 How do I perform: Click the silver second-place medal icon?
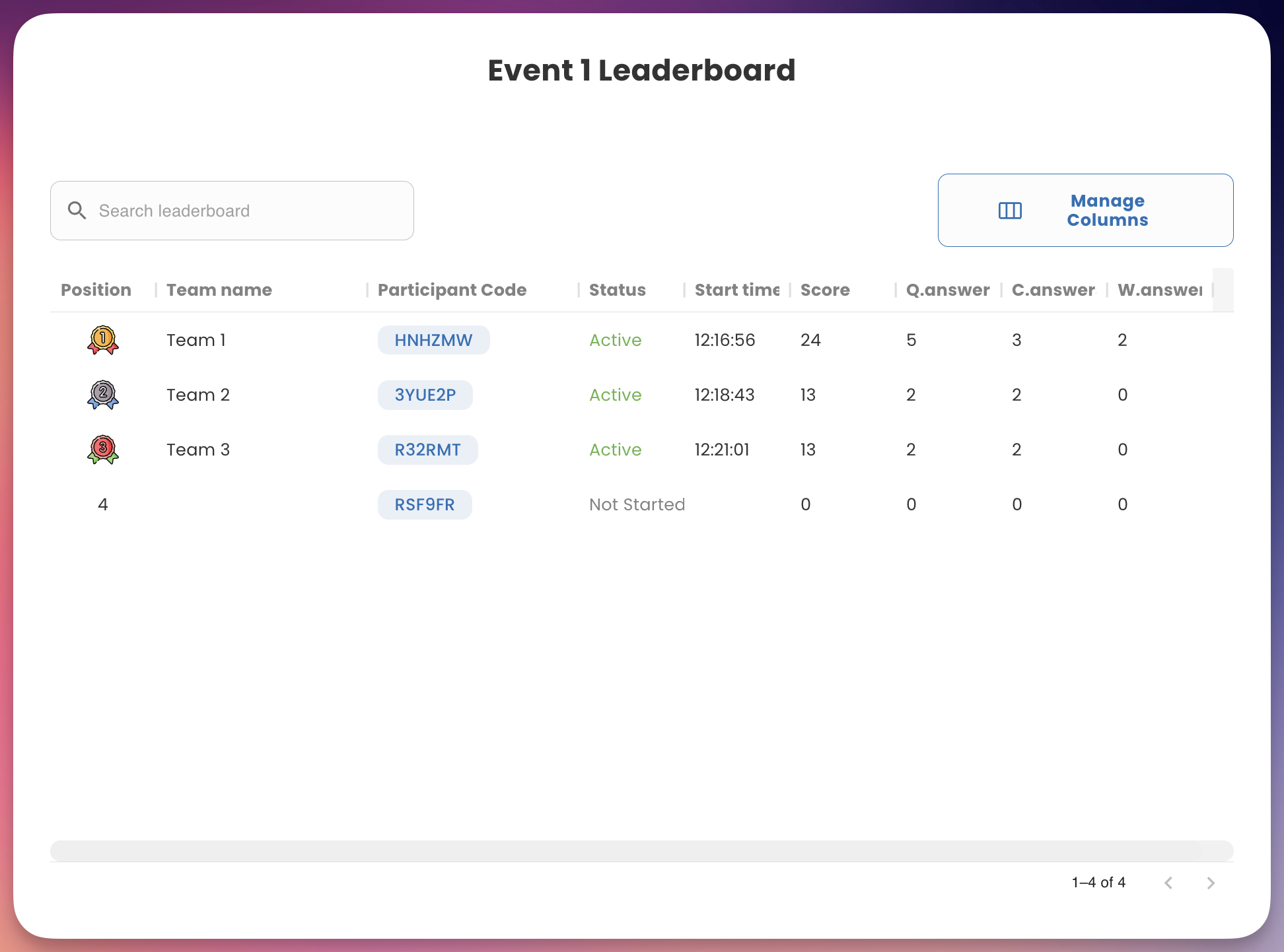pos(102,395)
